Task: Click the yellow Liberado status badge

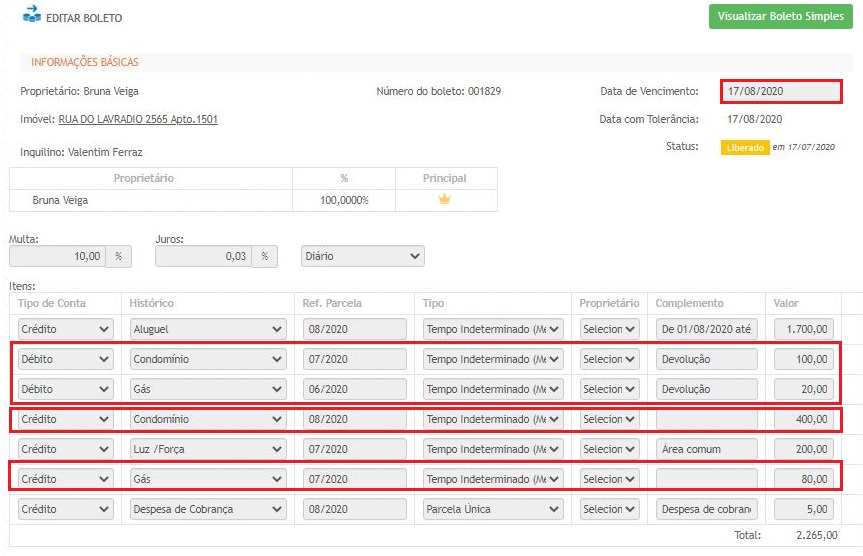Action: point(744,147)
